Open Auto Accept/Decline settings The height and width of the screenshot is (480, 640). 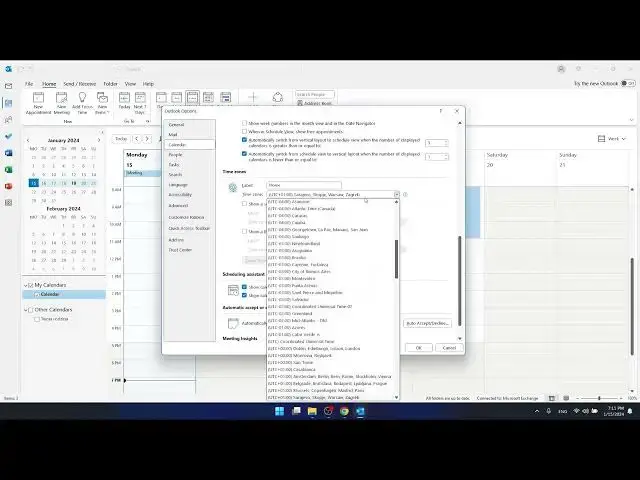click(427, 323)
